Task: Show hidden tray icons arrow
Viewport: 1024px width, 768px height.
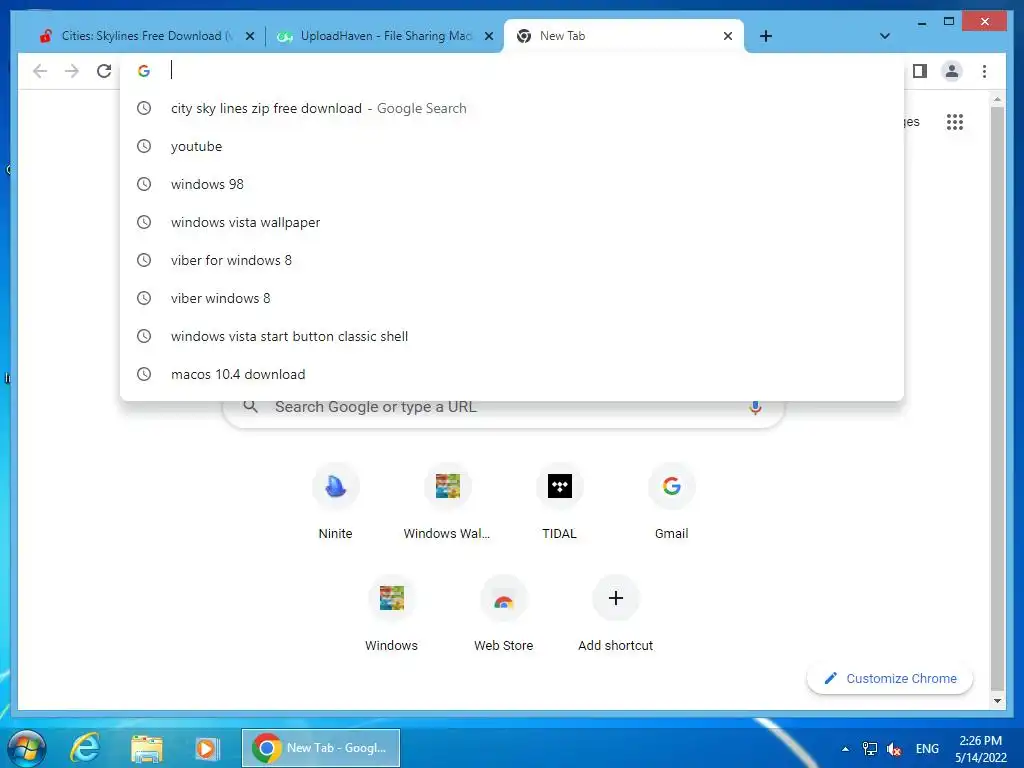Action: 845,749
